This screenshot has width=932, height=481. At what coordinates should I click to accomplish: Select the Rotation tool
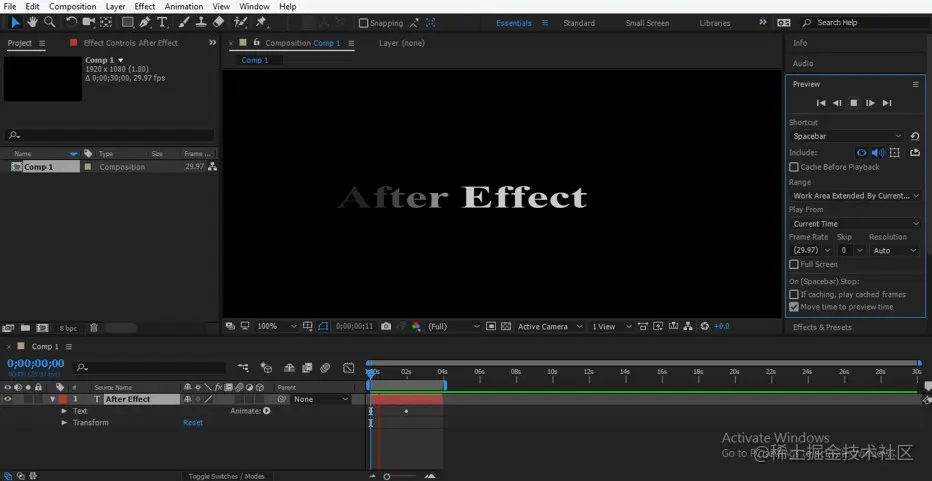71,23
